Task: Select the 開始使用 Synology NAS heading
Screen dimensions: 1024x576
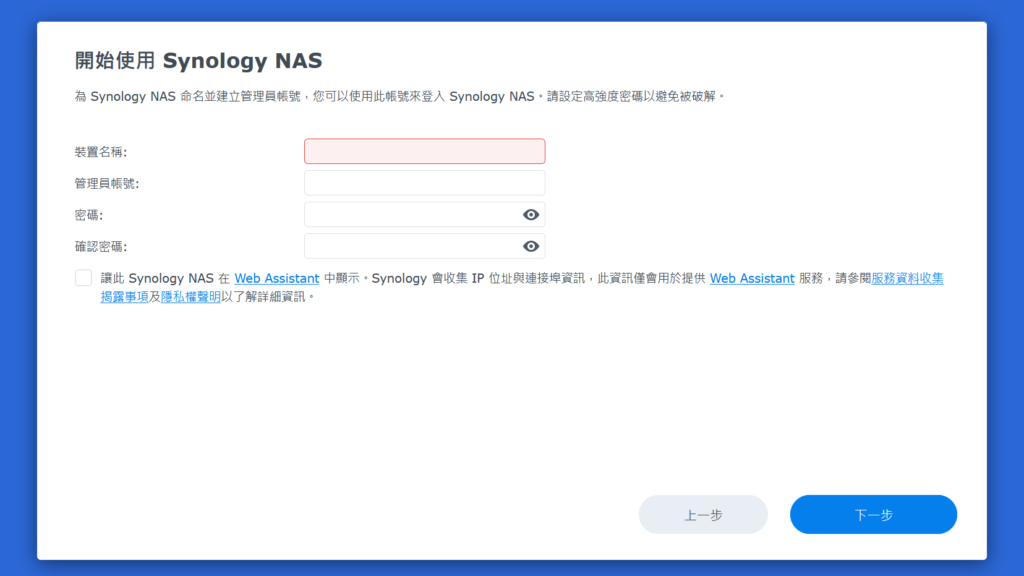Action: (x=199, y=61)
